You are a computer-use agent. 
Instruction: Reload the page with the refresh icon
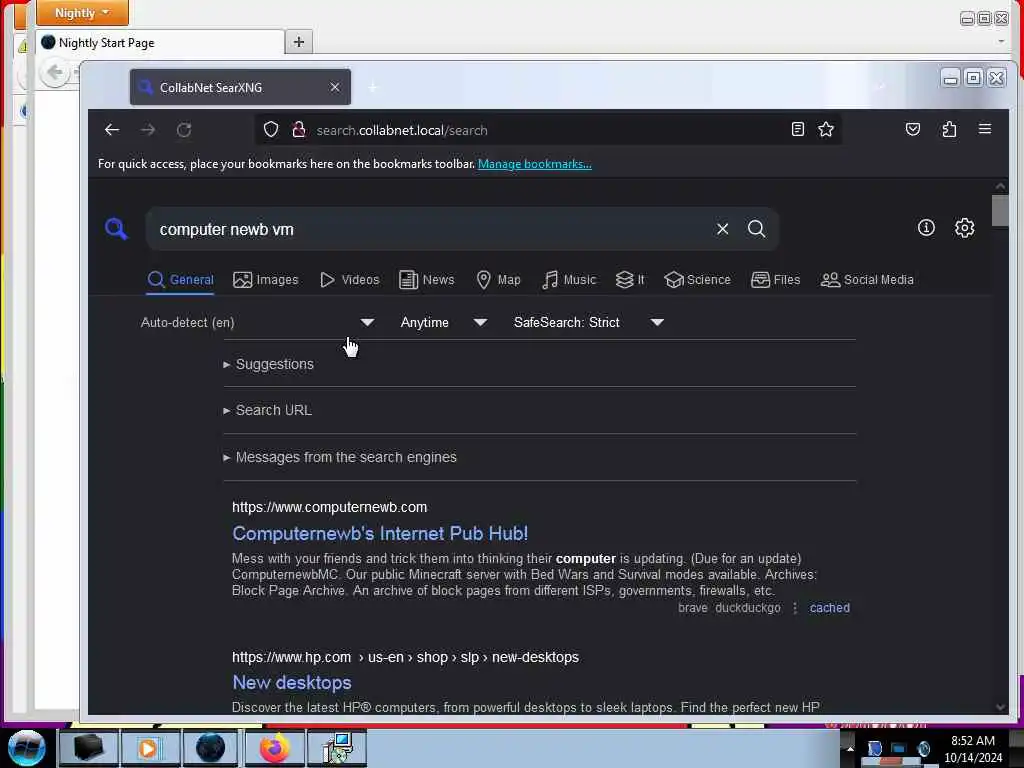[184, 130]
